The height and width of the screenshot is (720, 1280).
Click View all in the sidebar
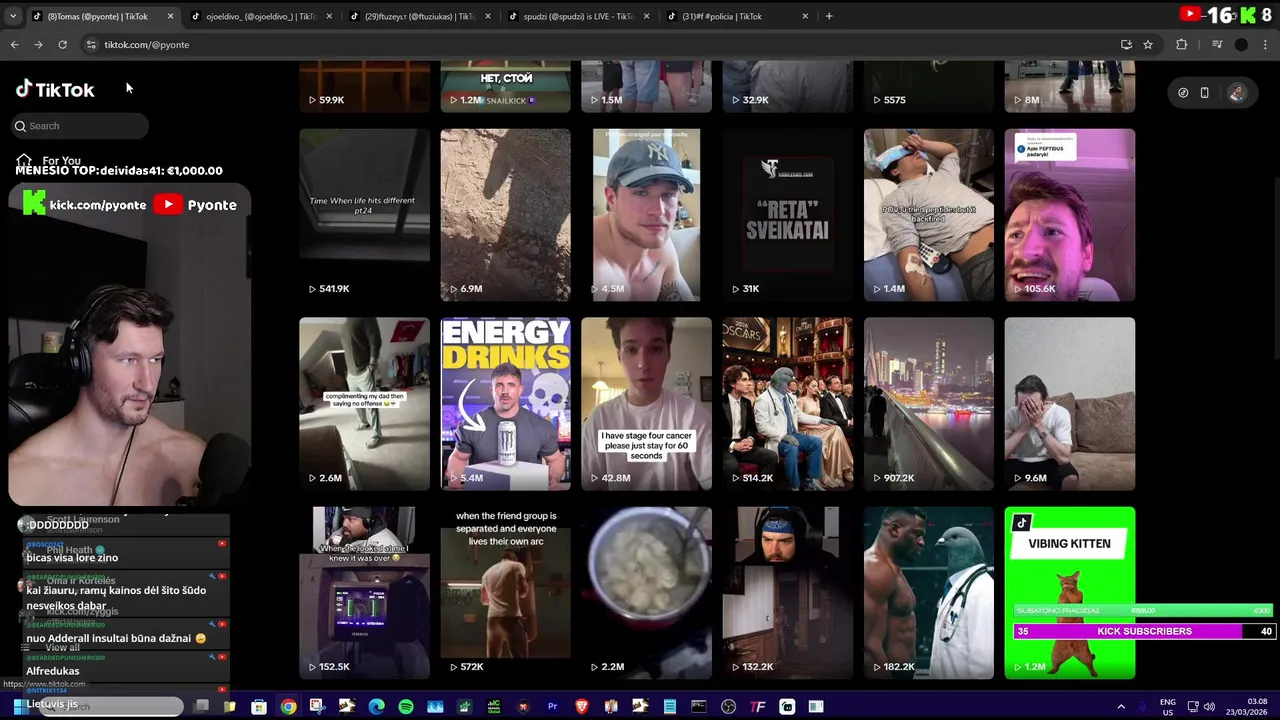[62, 647]
